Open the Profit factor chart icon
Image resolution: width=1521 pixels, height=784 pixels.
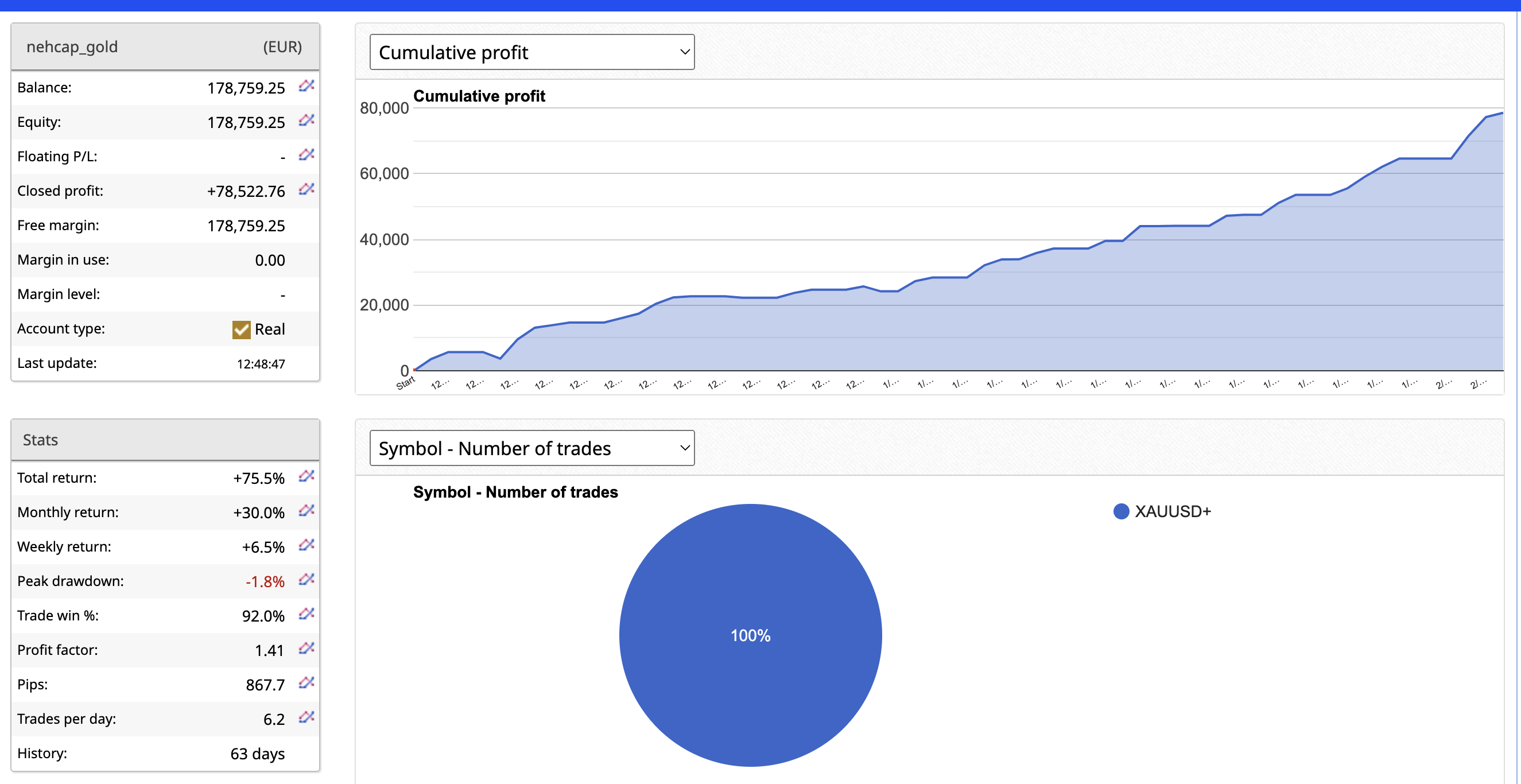pos(306,648)
